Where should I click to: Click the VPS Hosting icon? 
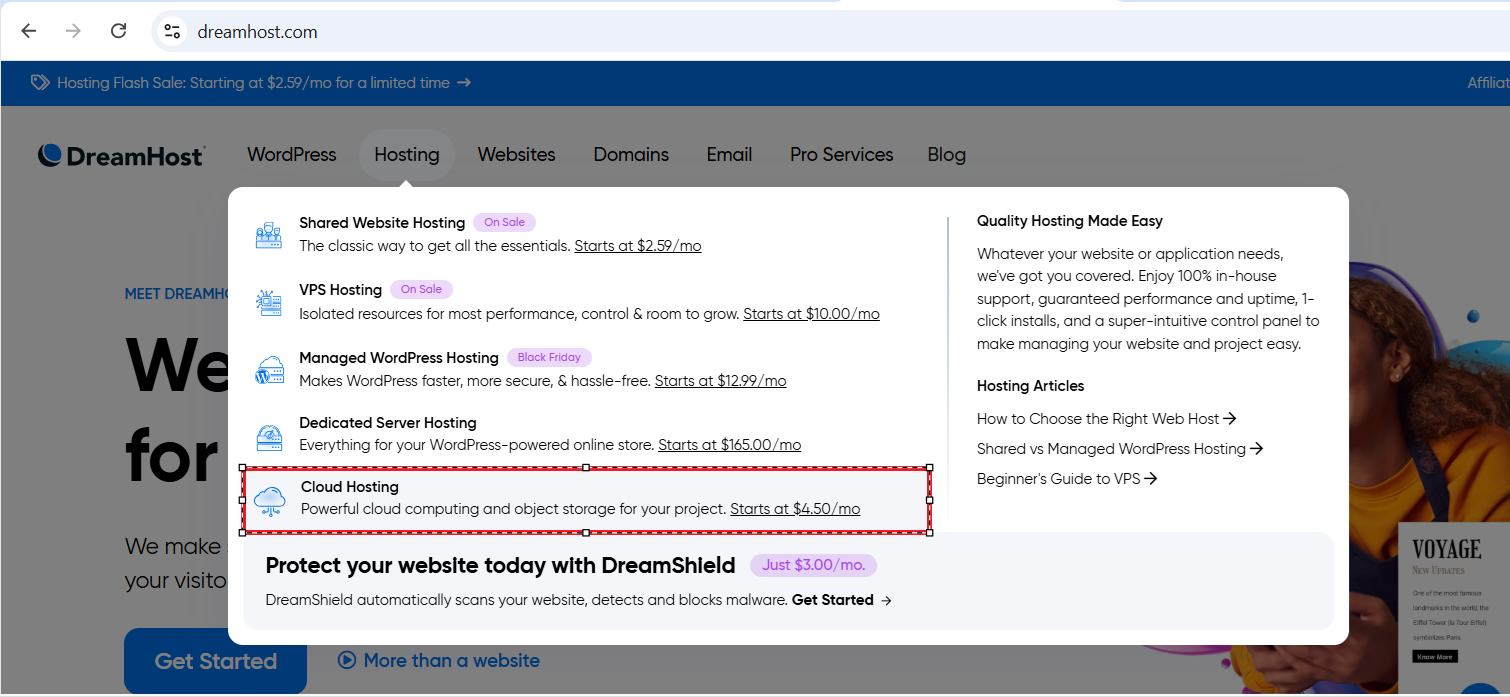coord(269,302)
